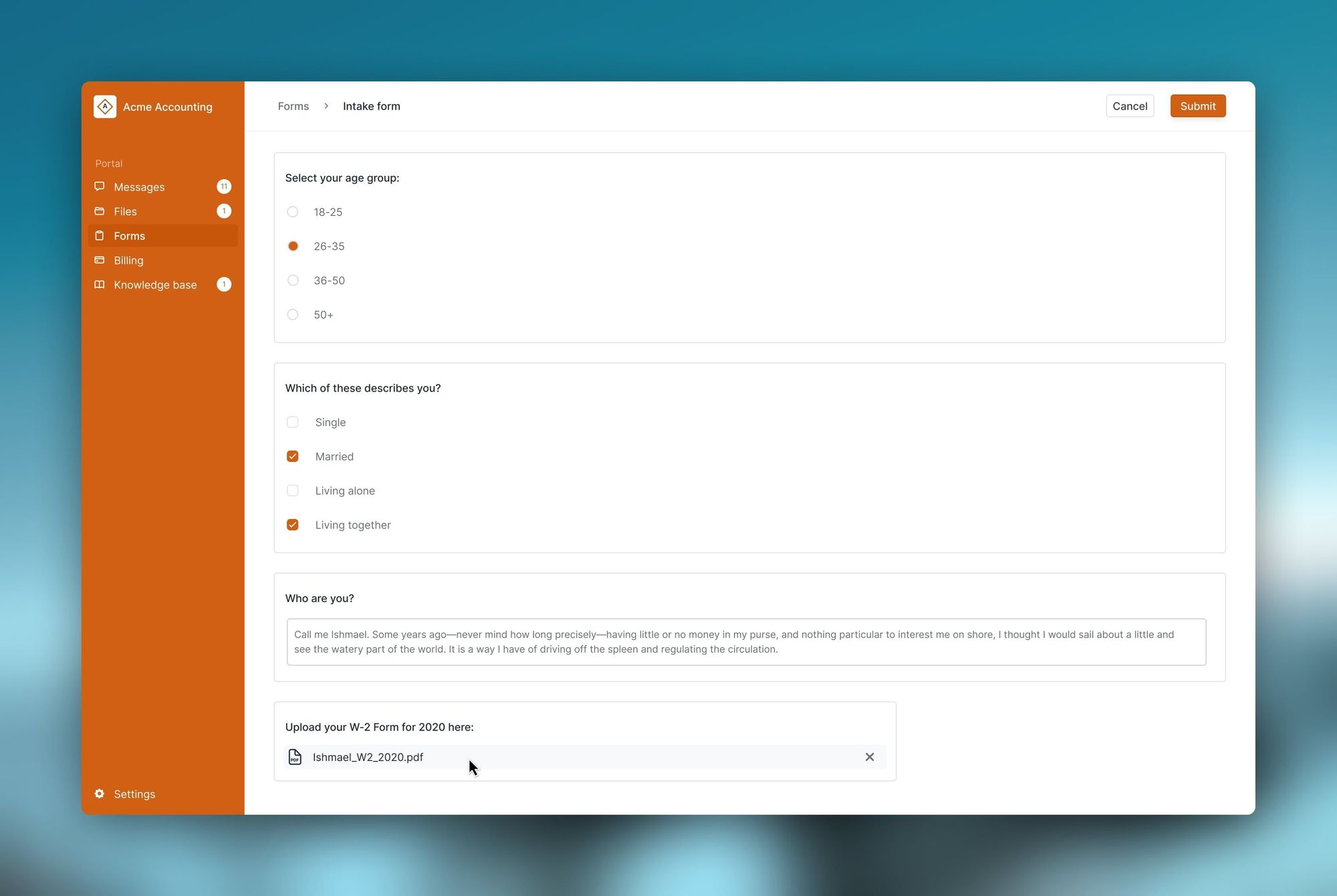The image size is (1337, 896).
Task: Click the Knowledge base book icon
Action: click(x=100, y=285)
